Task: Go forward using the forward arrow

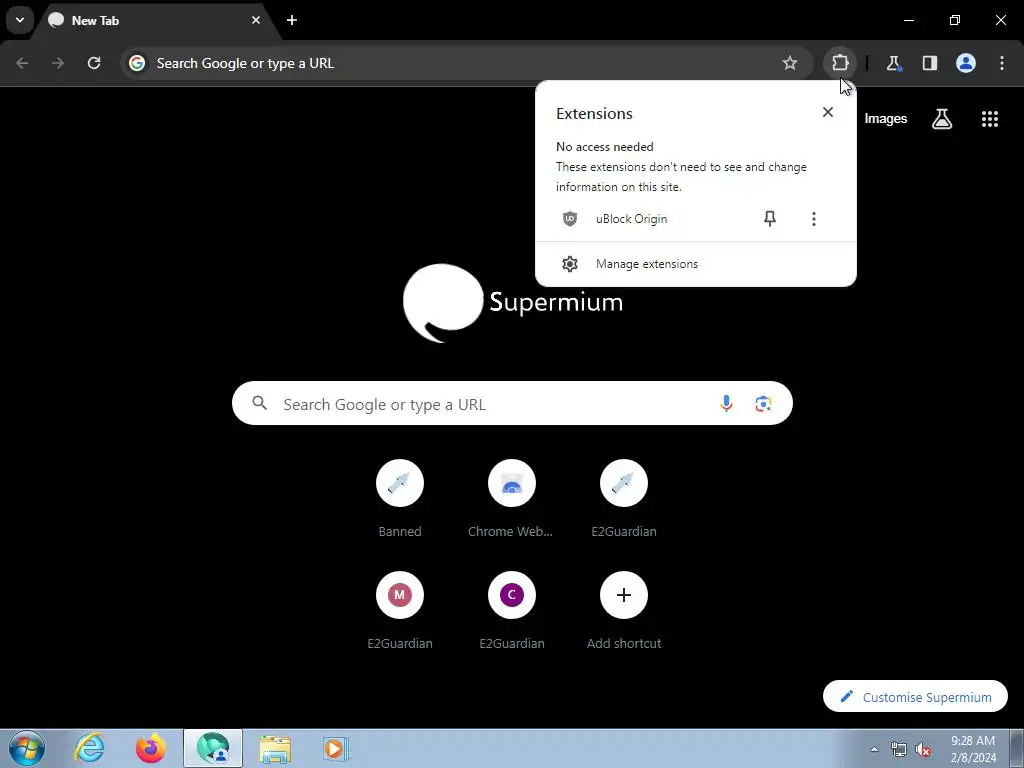Action: coord(58,63)
